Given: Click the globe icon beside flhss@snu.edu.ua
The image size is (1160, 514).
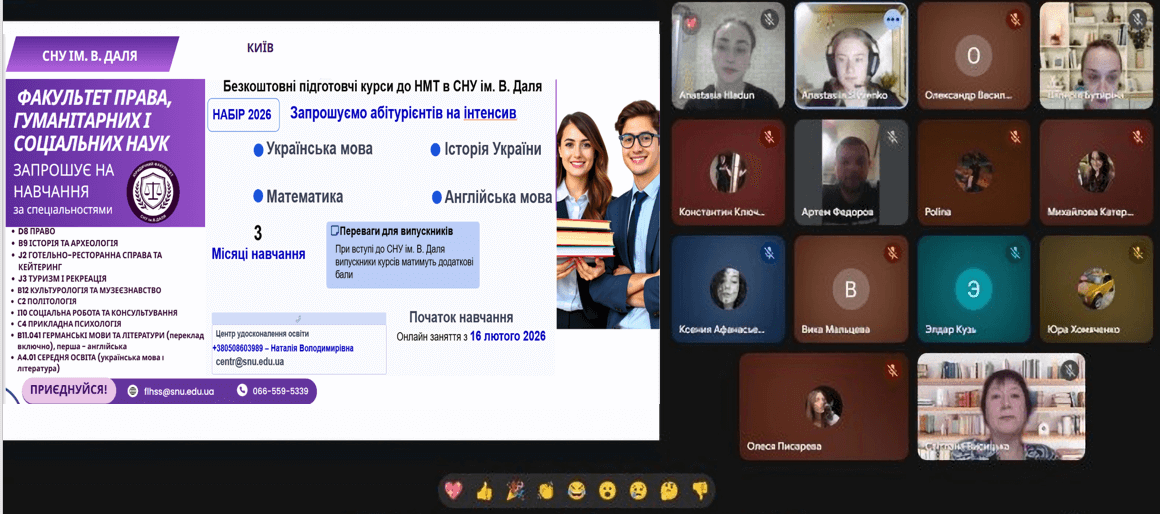Looking at the screenshot, I should (132, 390).
